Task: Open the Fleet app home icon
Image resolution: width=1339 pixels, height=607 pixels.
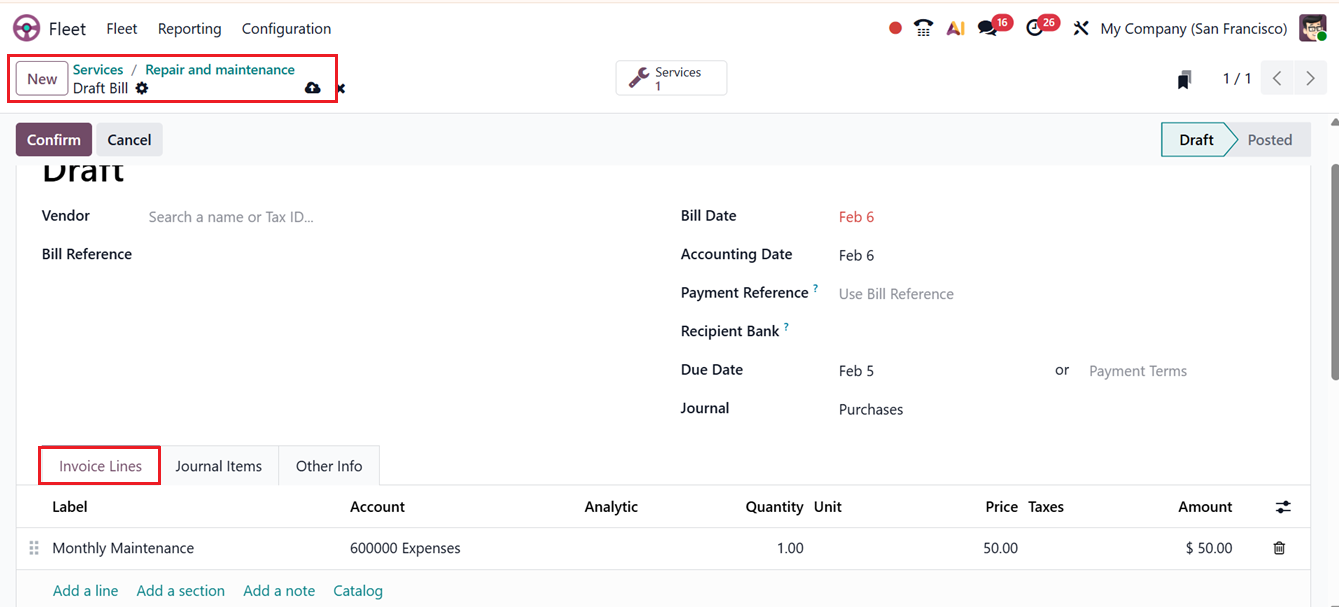Action: pos(27,29)
